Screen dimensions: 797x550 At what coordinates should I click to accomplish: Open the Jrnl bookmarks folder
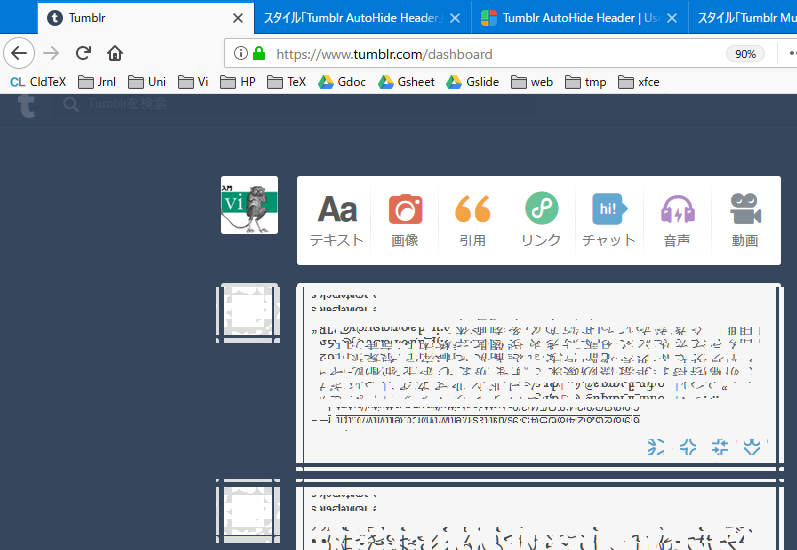click(97, 82)
